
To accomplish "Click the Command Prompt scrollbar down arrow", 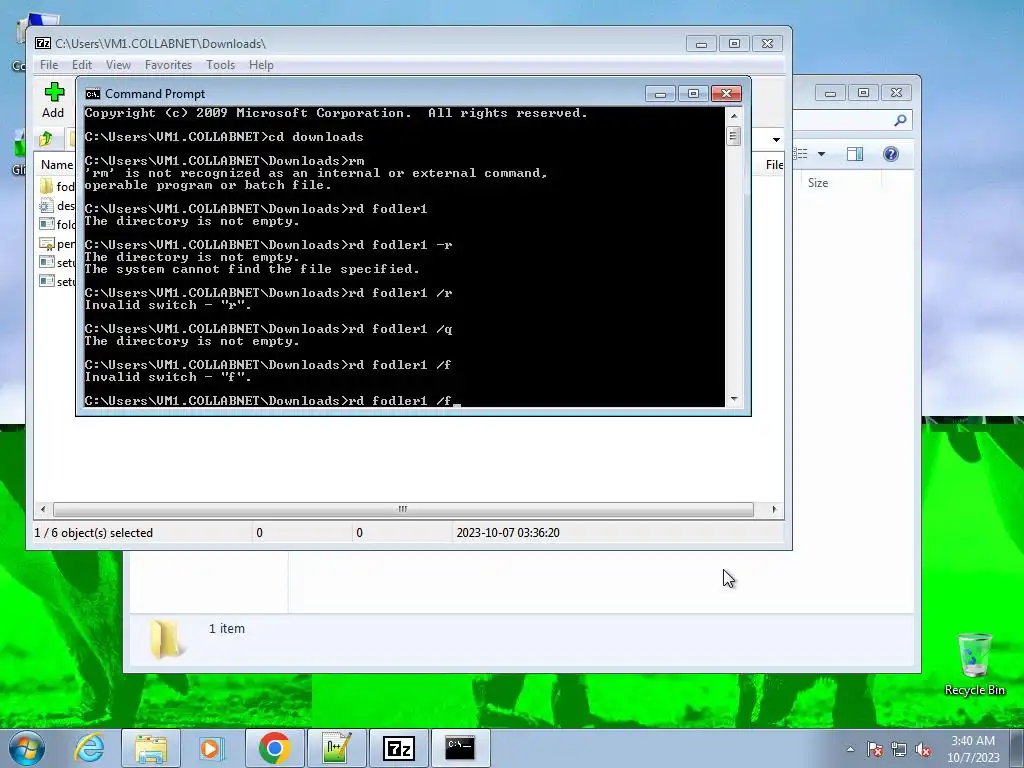I will [734, 398].
